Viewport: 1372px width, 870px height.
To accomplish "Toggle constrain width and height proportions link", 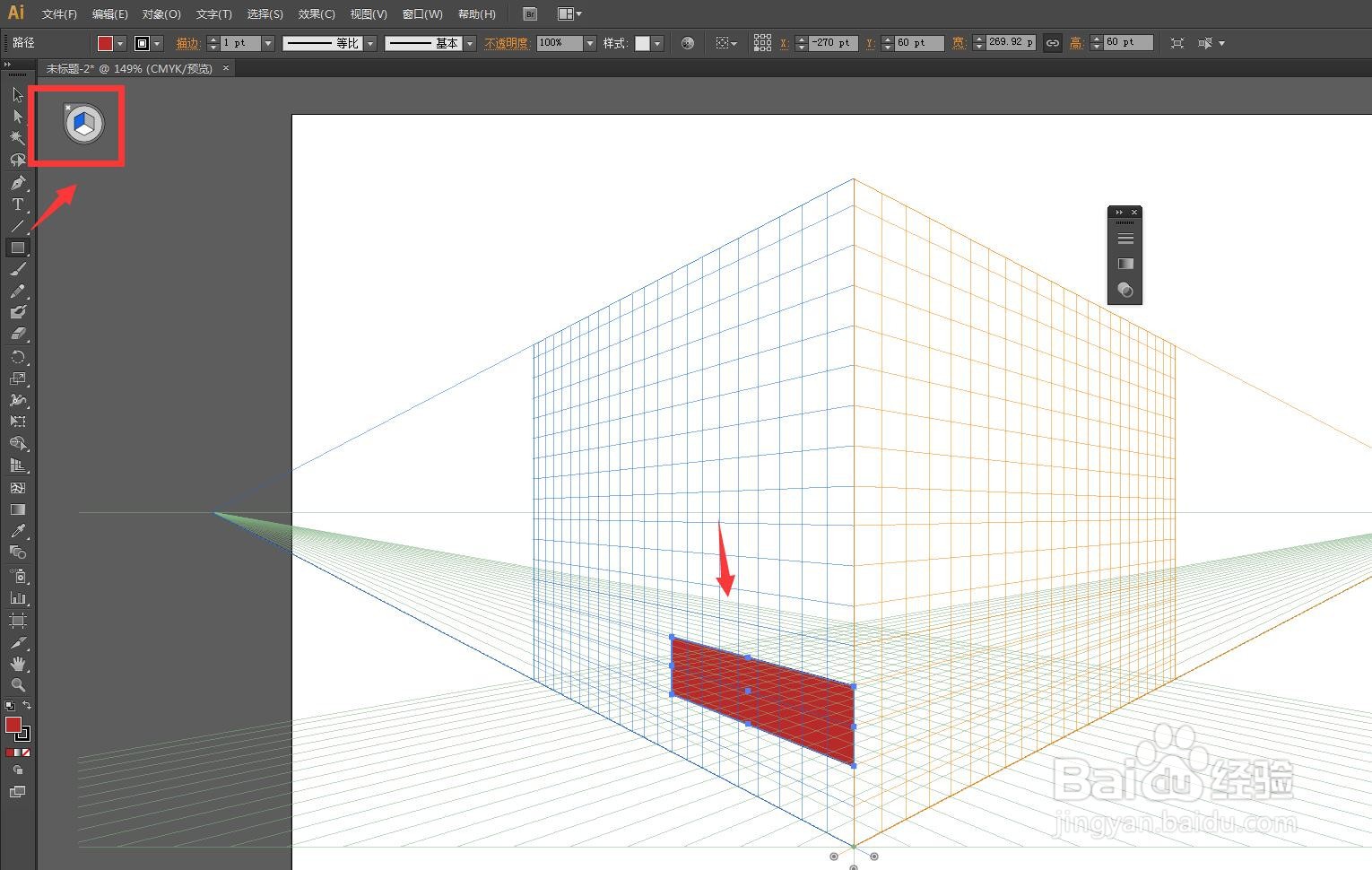I will 1053,43.
